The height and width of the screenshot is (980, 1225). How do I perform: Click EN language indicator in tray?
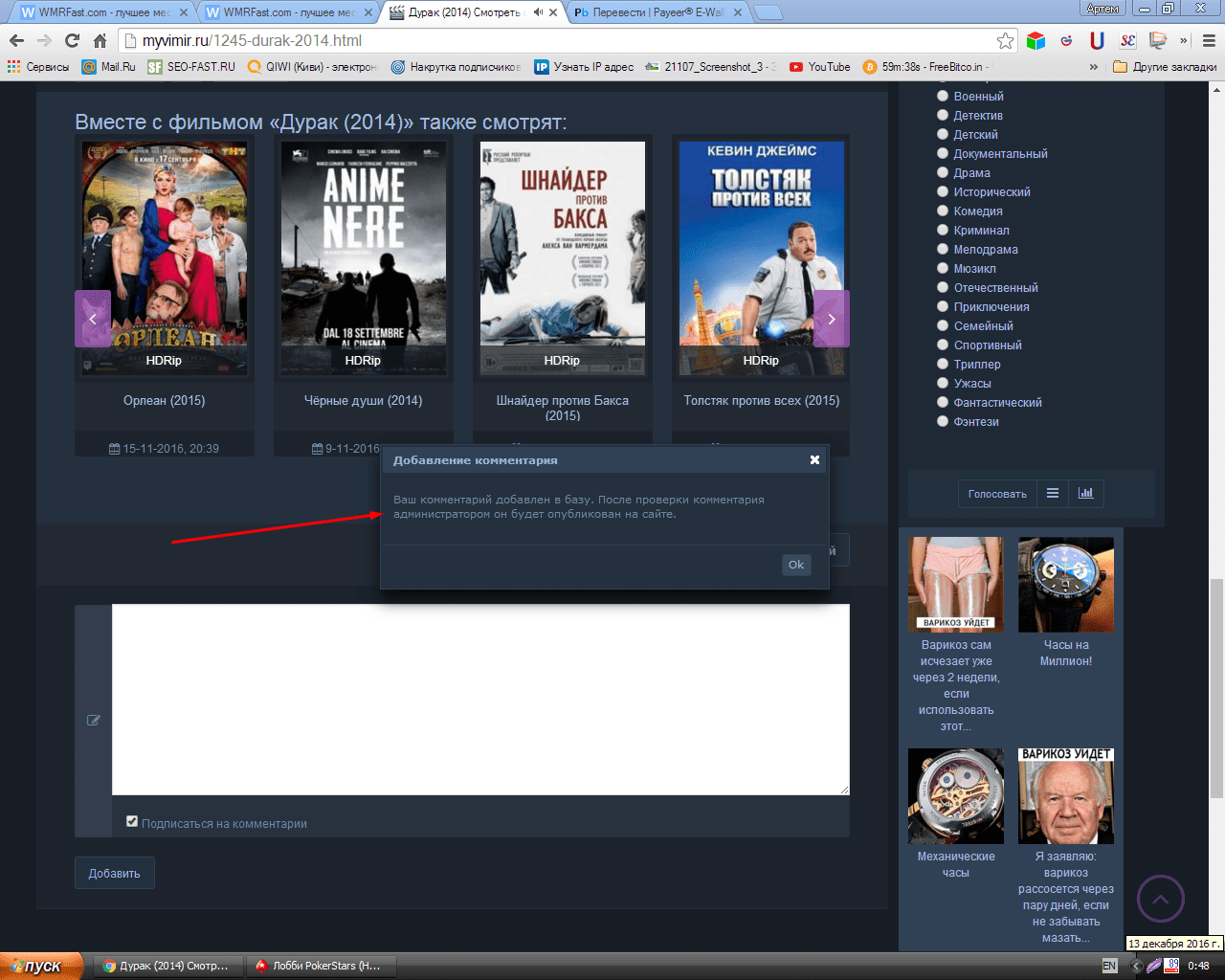1109,966
